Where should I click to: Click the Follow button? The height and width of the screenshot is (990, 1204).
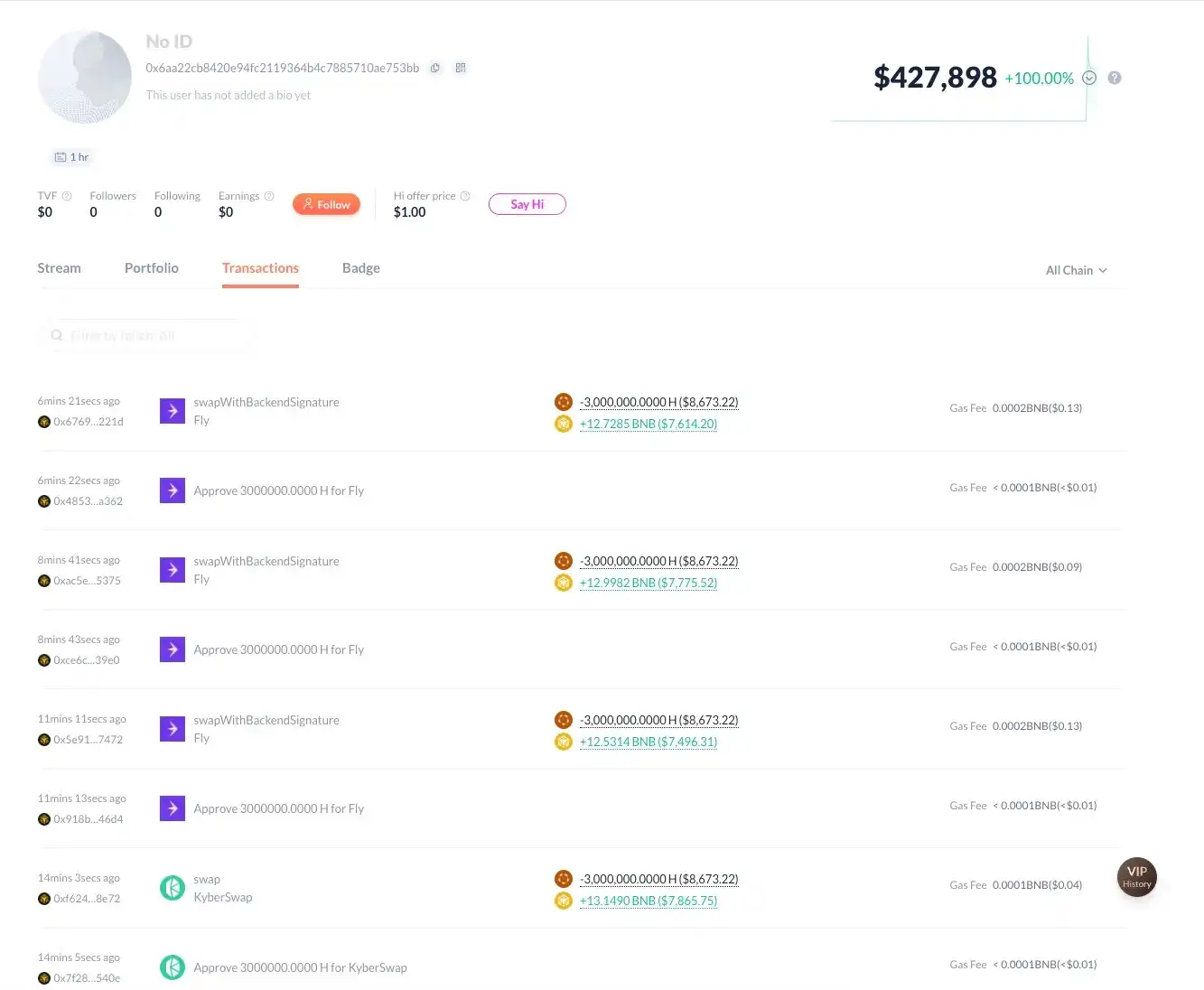326,204
